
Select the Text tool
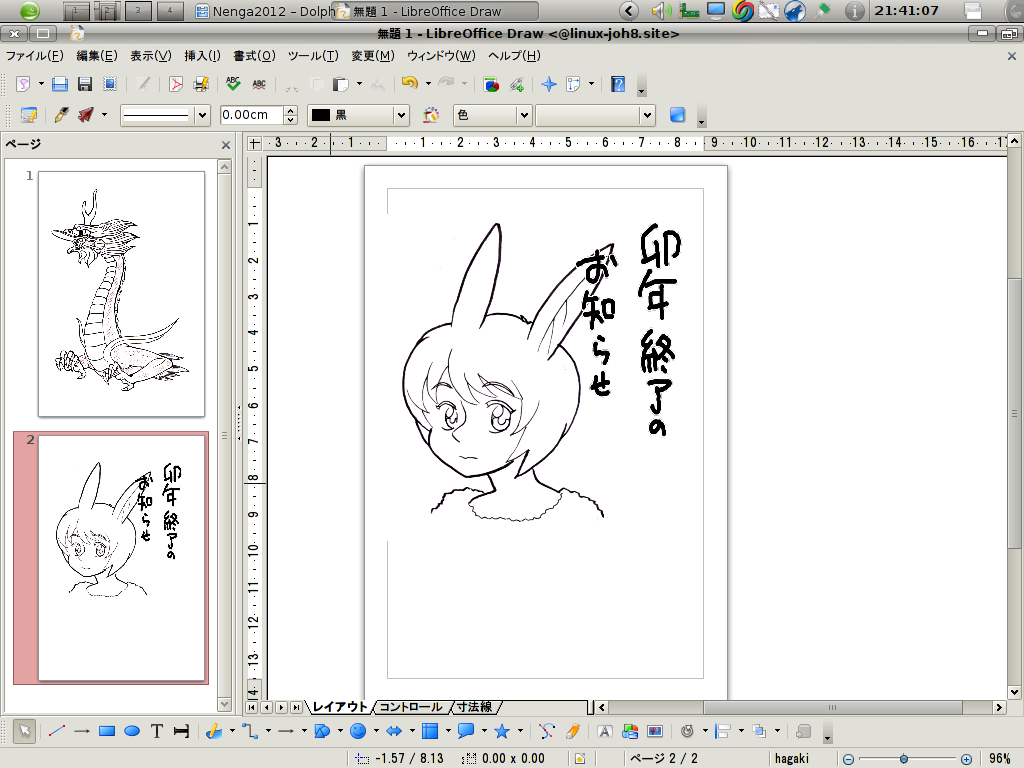coord(157,731)
